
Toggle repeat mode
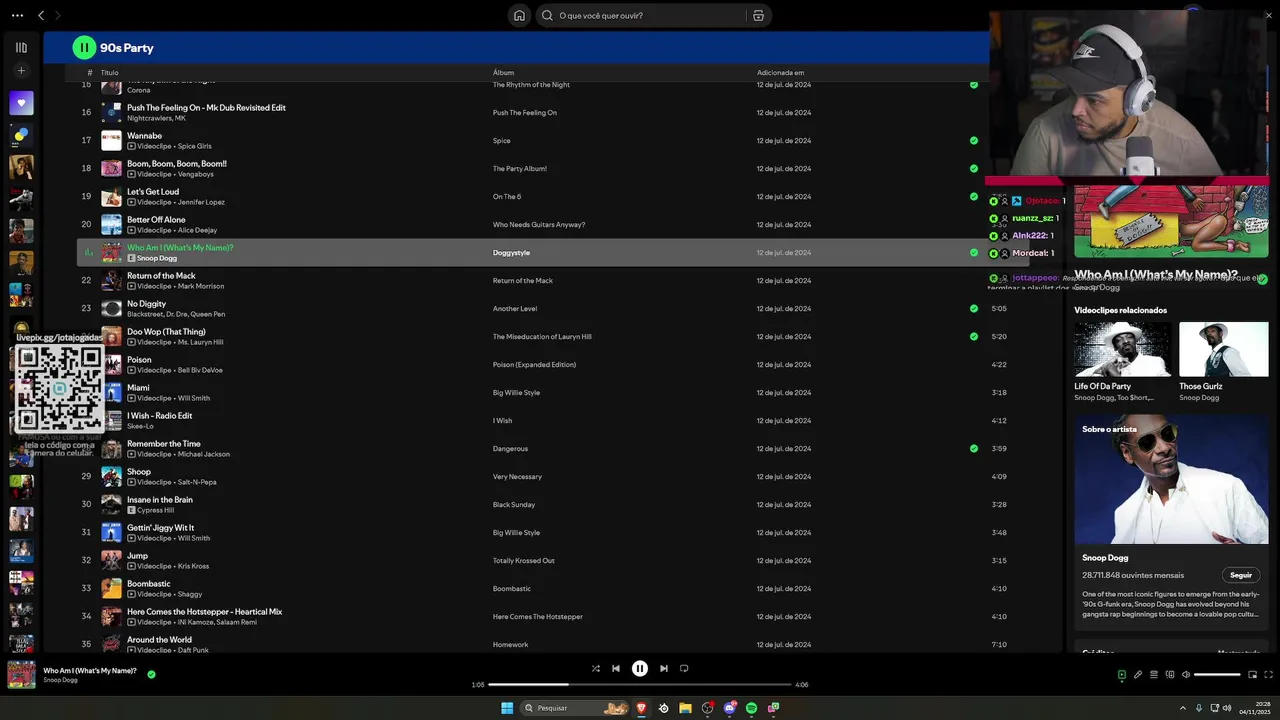(x=684, y=668)
